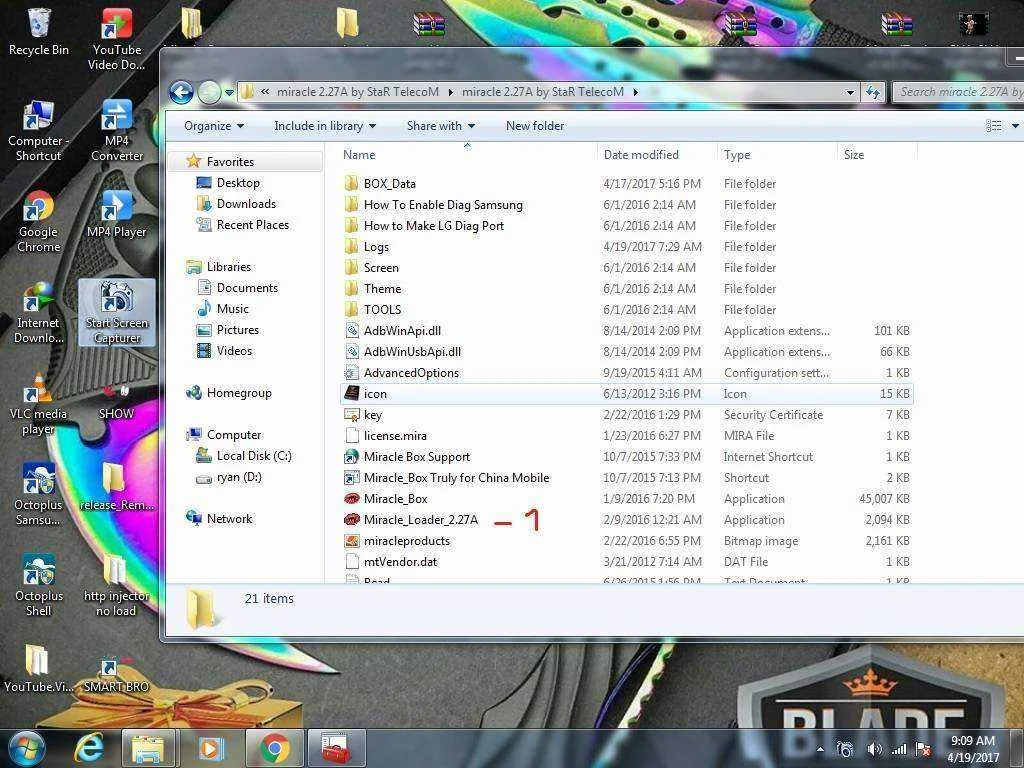The width and height of the screenshot is (1024, 768).
Task: Select the Computer - Shortcut desktop icon
Action: tap(38, 131)
